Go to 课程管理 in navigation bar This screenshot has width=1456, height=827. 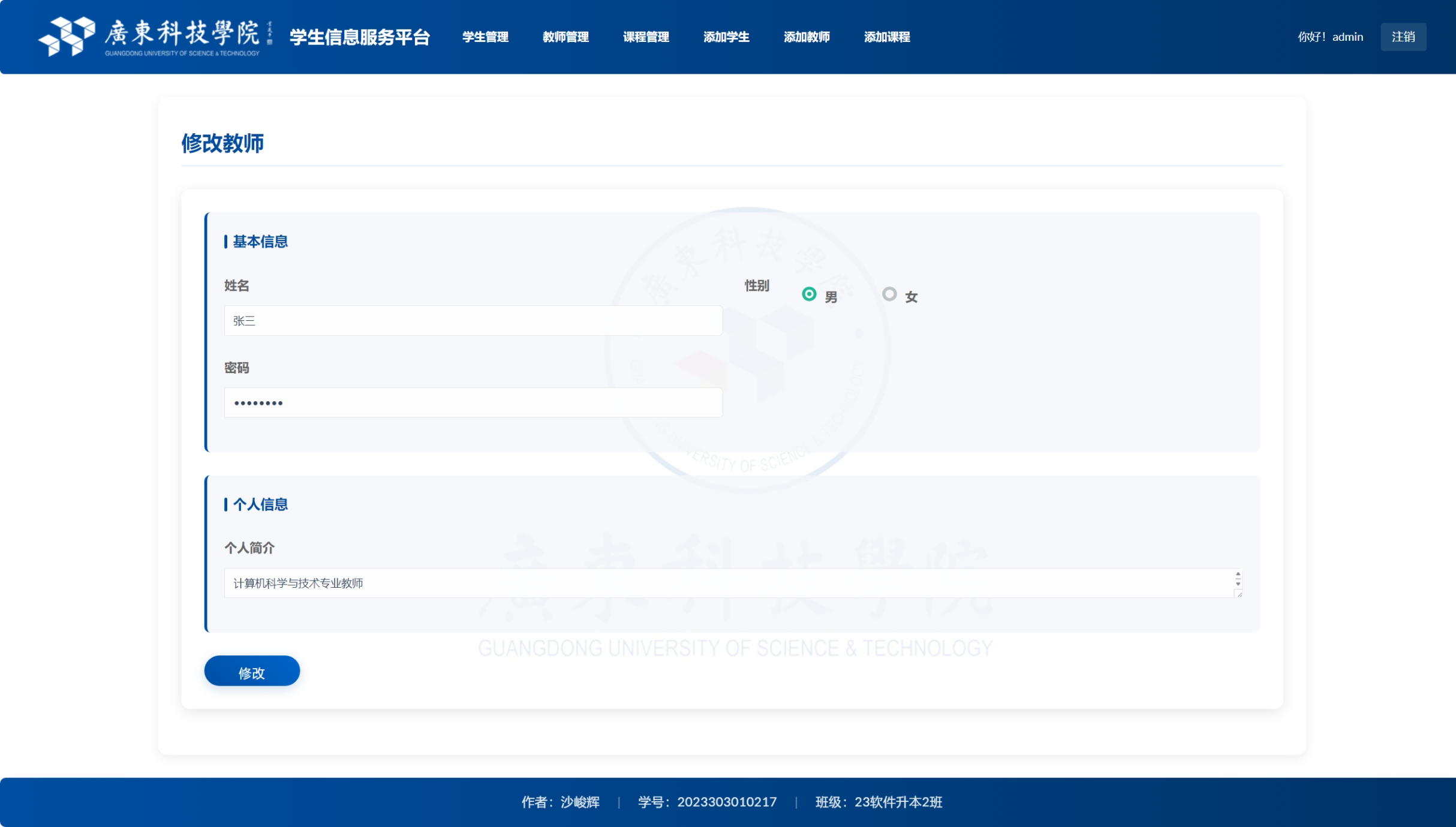pos(646,37)
